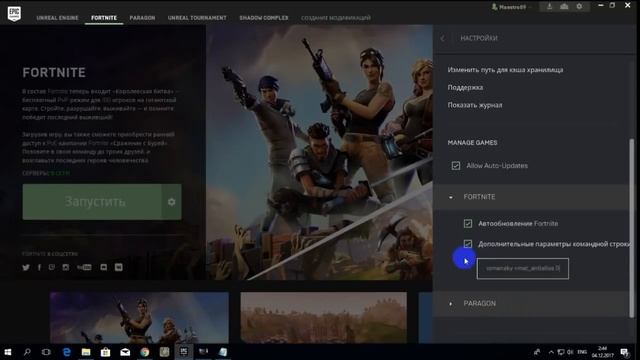Open File Explorer from taskbar
The width and height of the screenshot is (640, 360).
pyautogui.click(x=86, y=352)
